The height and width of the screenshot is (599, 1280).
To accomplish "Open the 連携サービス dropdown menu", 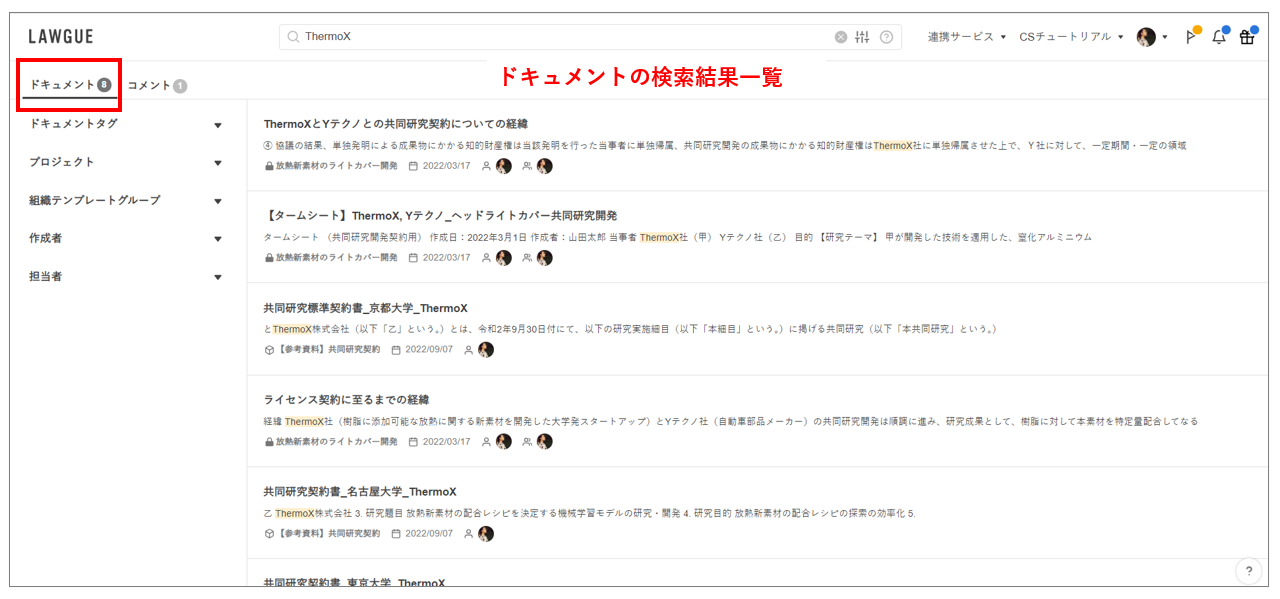I will point(966,37).
